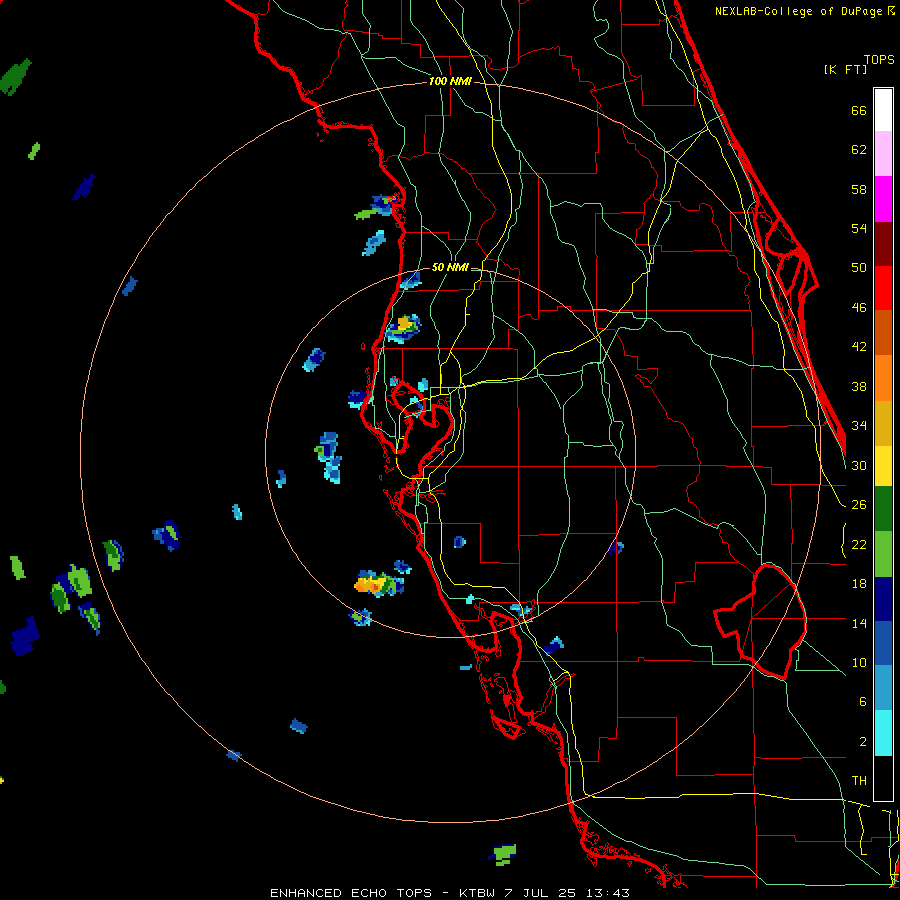Screen dimensions: 900x900
Task: Pick the light pink legend swatch
Action: click(883, 153)
